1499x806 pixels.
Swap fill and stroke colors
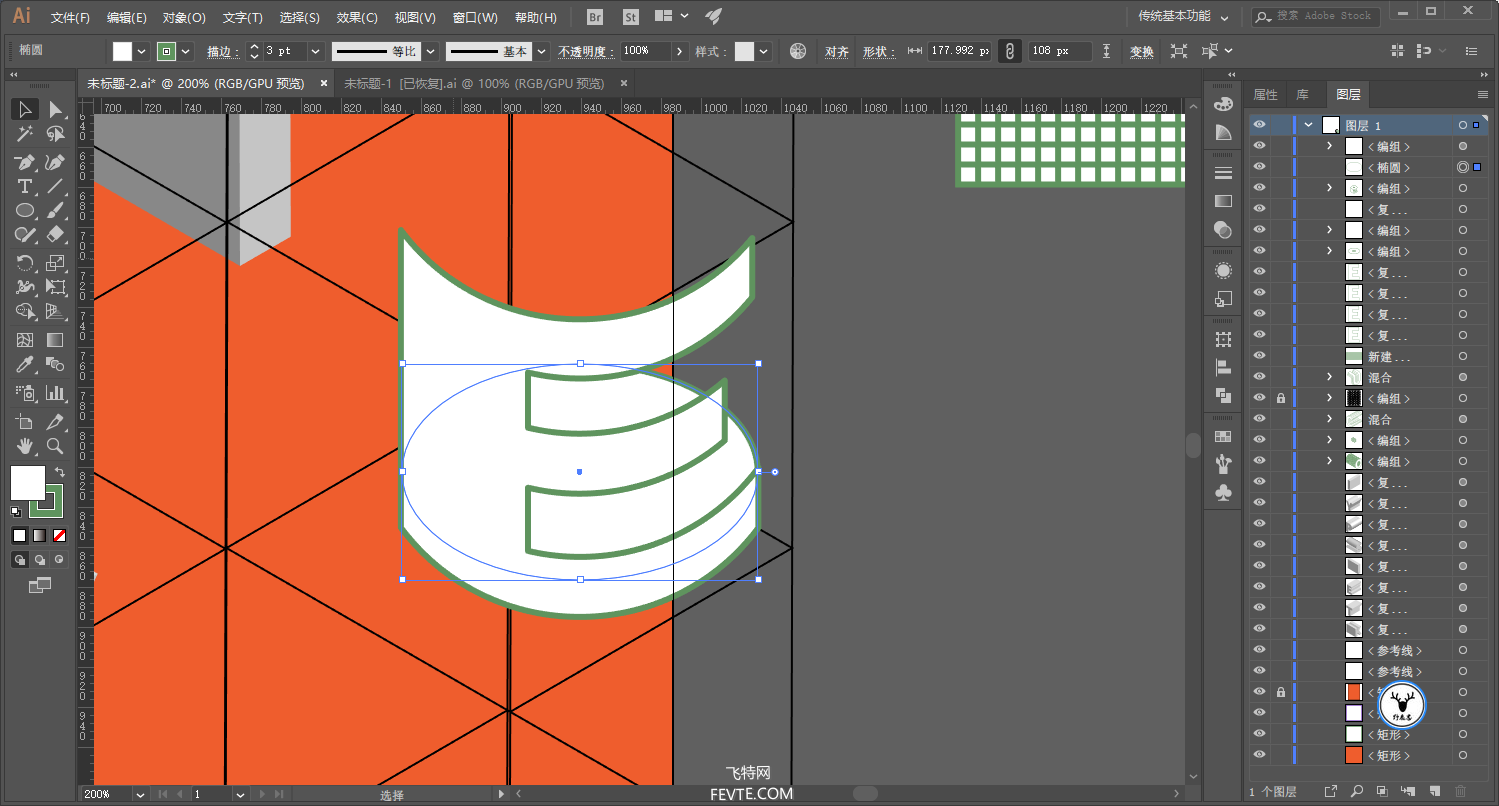pyautogui.click(x=59, y=472)
